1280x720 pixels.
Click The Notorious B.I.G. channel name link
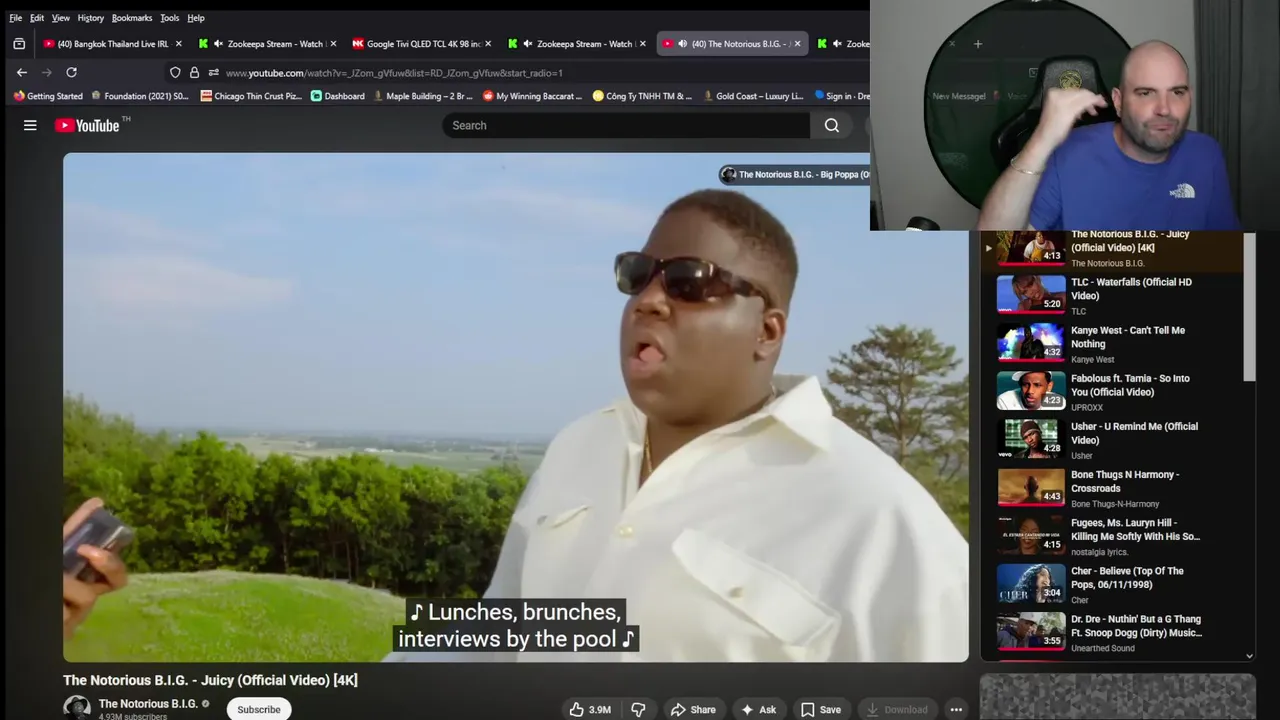(x=148, y=704)
